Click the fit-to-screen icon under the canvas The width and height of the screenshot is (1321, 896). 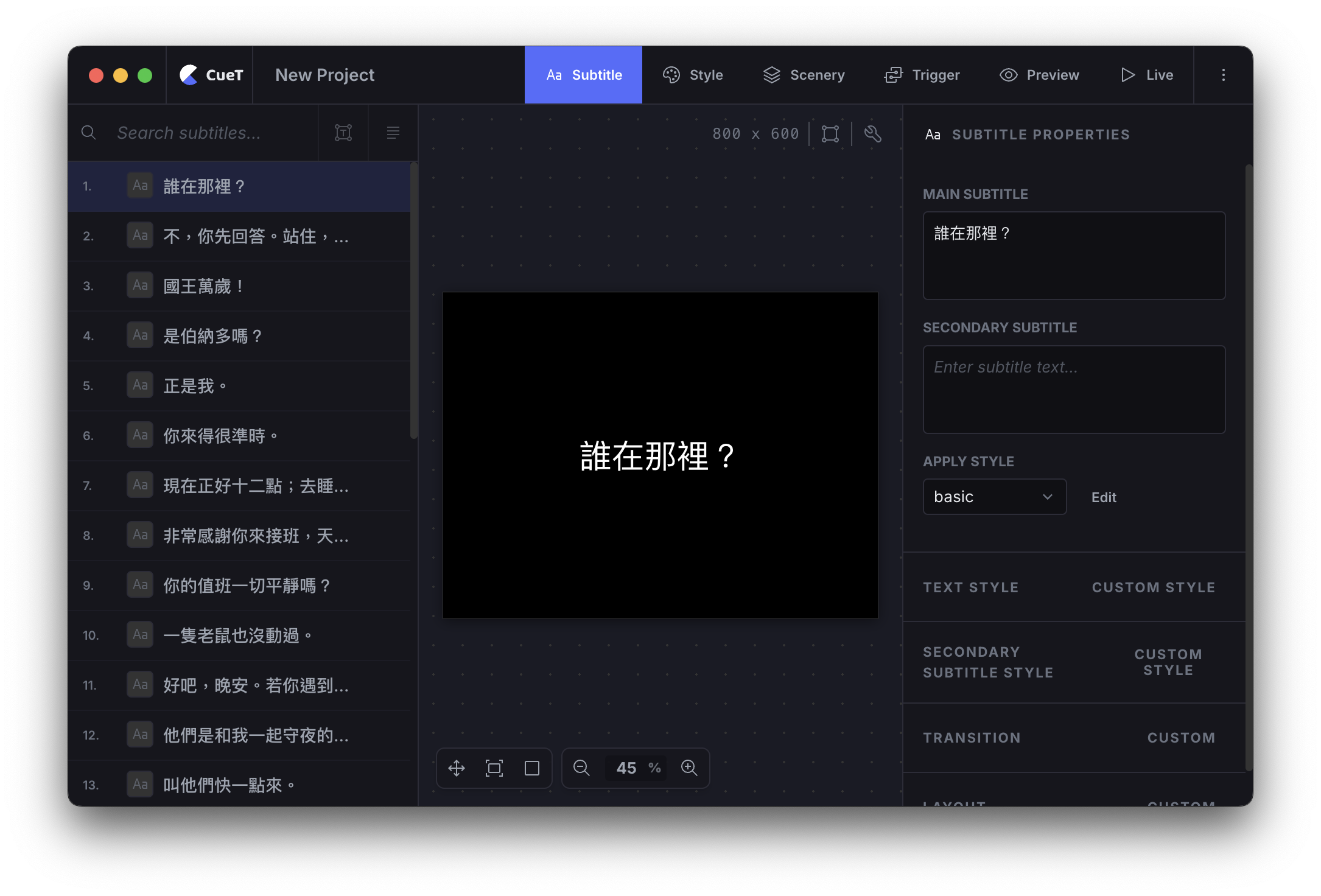pyautogui.click(x=494, y=768)
